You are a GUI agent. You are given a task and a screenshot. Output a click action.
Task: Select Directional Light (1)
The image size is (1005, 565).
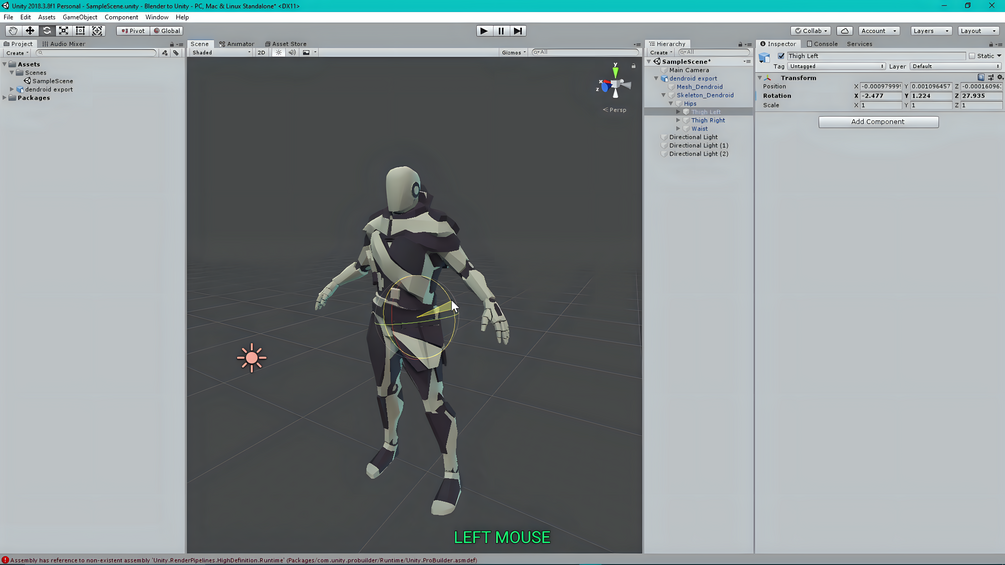point(699,145)
